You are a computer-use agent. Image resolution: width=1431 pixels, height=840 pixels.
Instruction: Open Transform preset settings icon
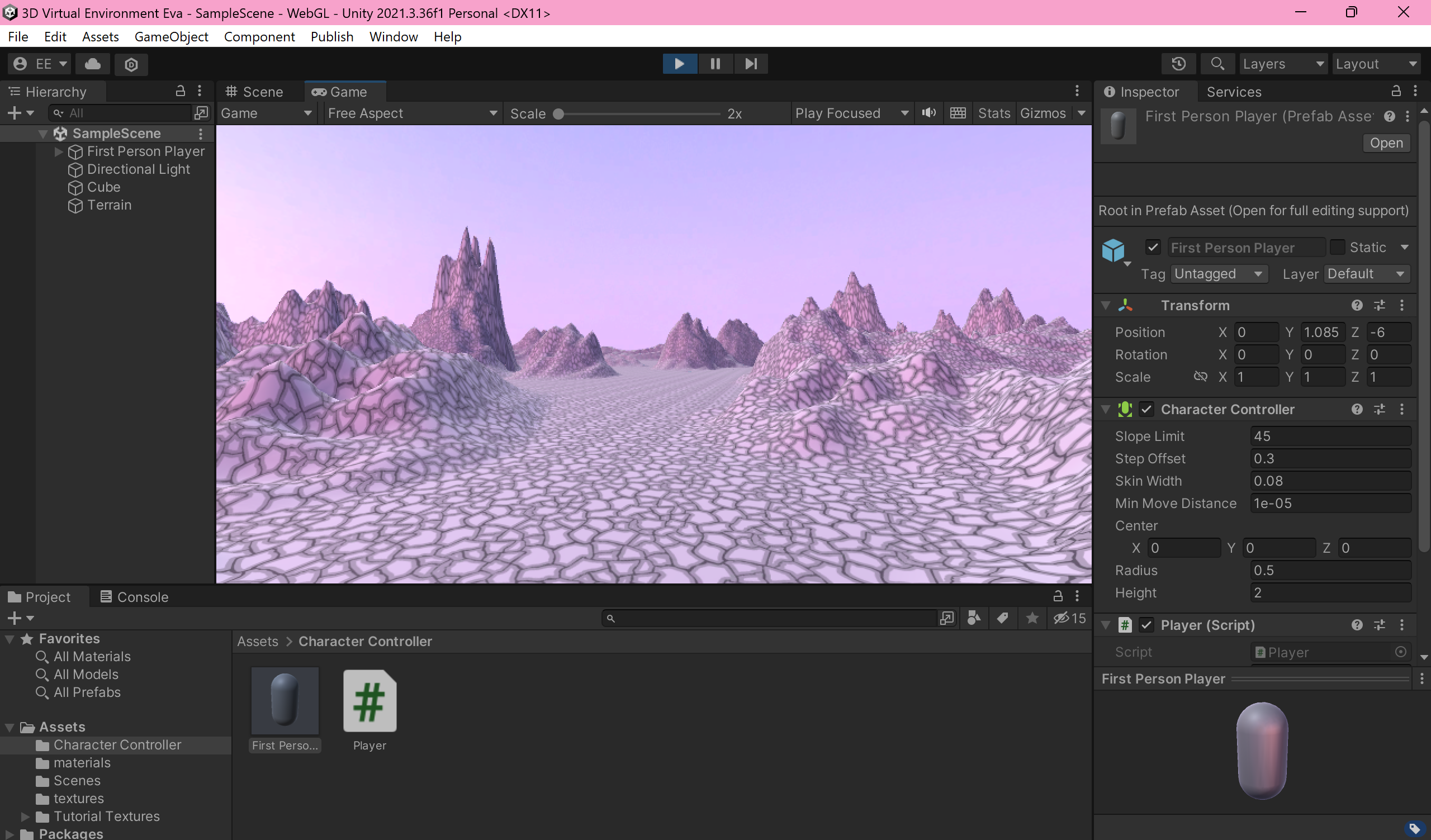[x=1380, y=305]
